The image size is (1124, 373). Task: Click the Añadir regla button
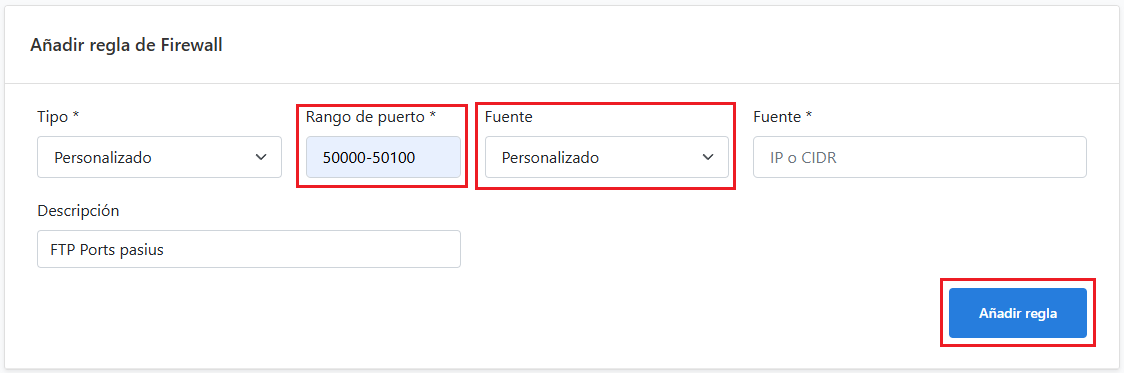point(1018,313)
